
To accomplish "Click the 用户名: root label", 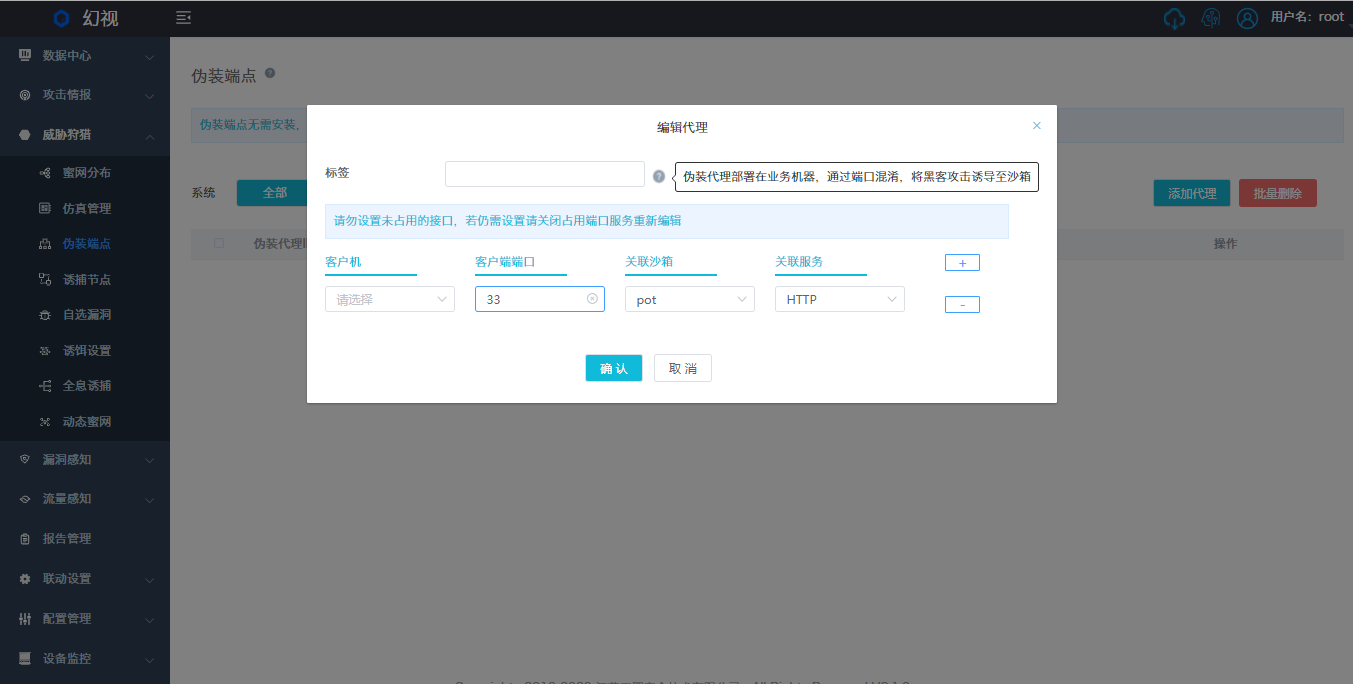I will (x=1307, y=17).
